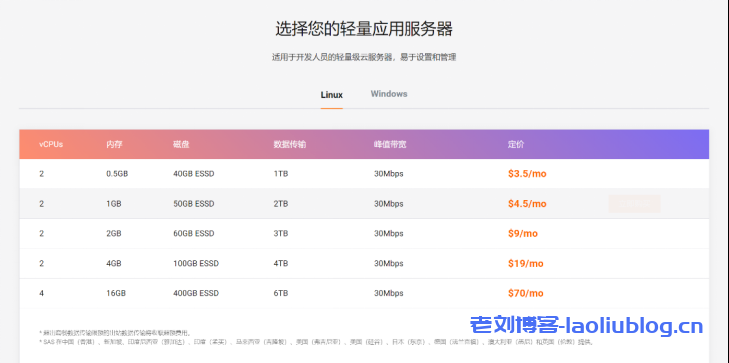Click the $3.5/mo price
The width and height of the screenshot is (729, 363).
[x=527, y=174]
